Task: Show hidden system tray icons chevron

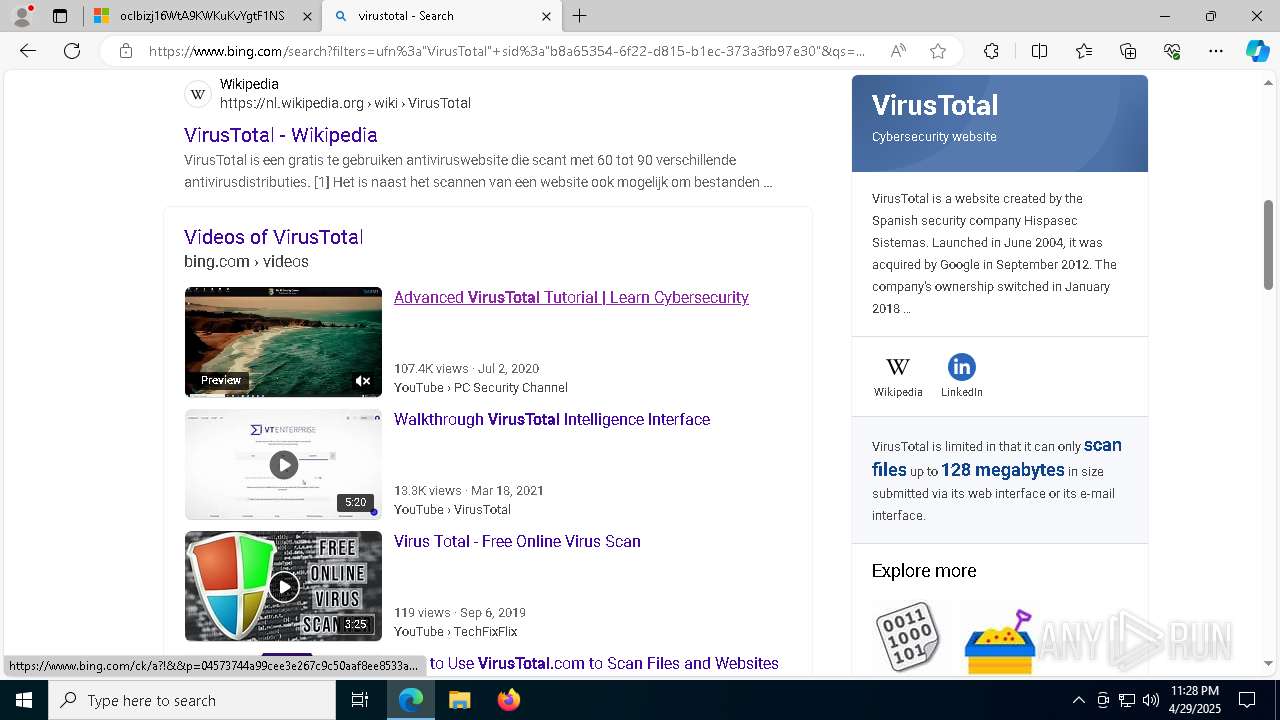Action: pyautogui.click(x=1078, y=700)
